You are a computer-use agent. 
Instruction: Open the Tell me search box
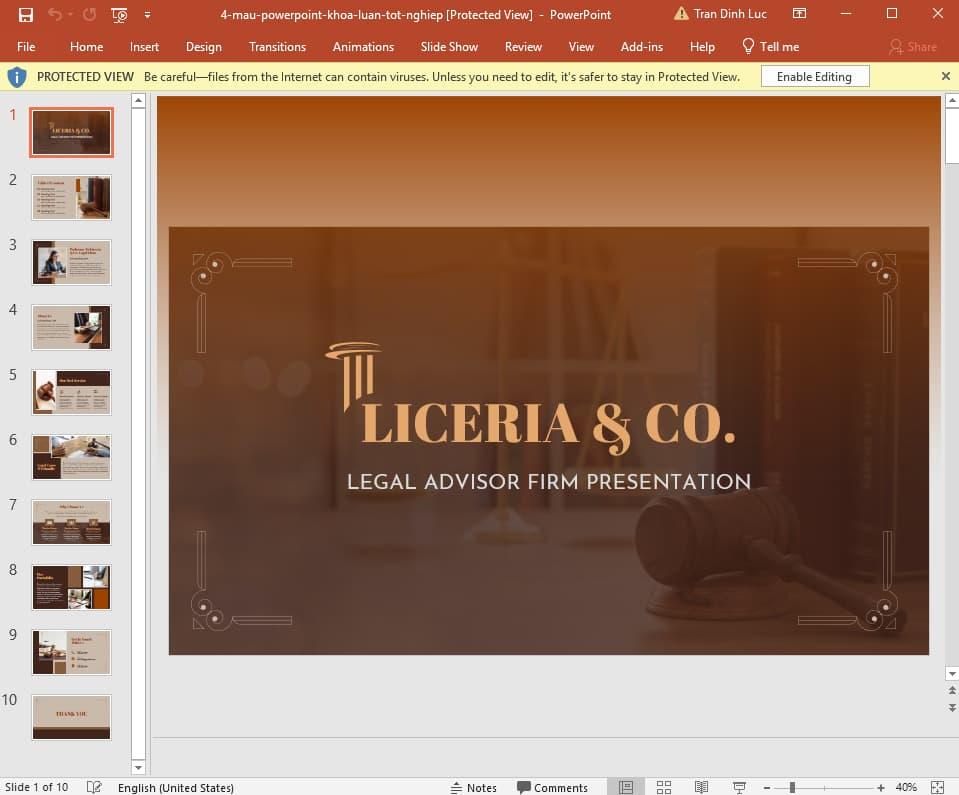point(770,46)
